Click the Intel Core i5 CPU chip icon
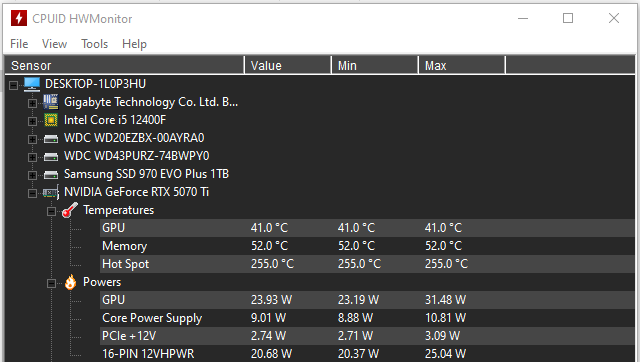 coord(51,120)
